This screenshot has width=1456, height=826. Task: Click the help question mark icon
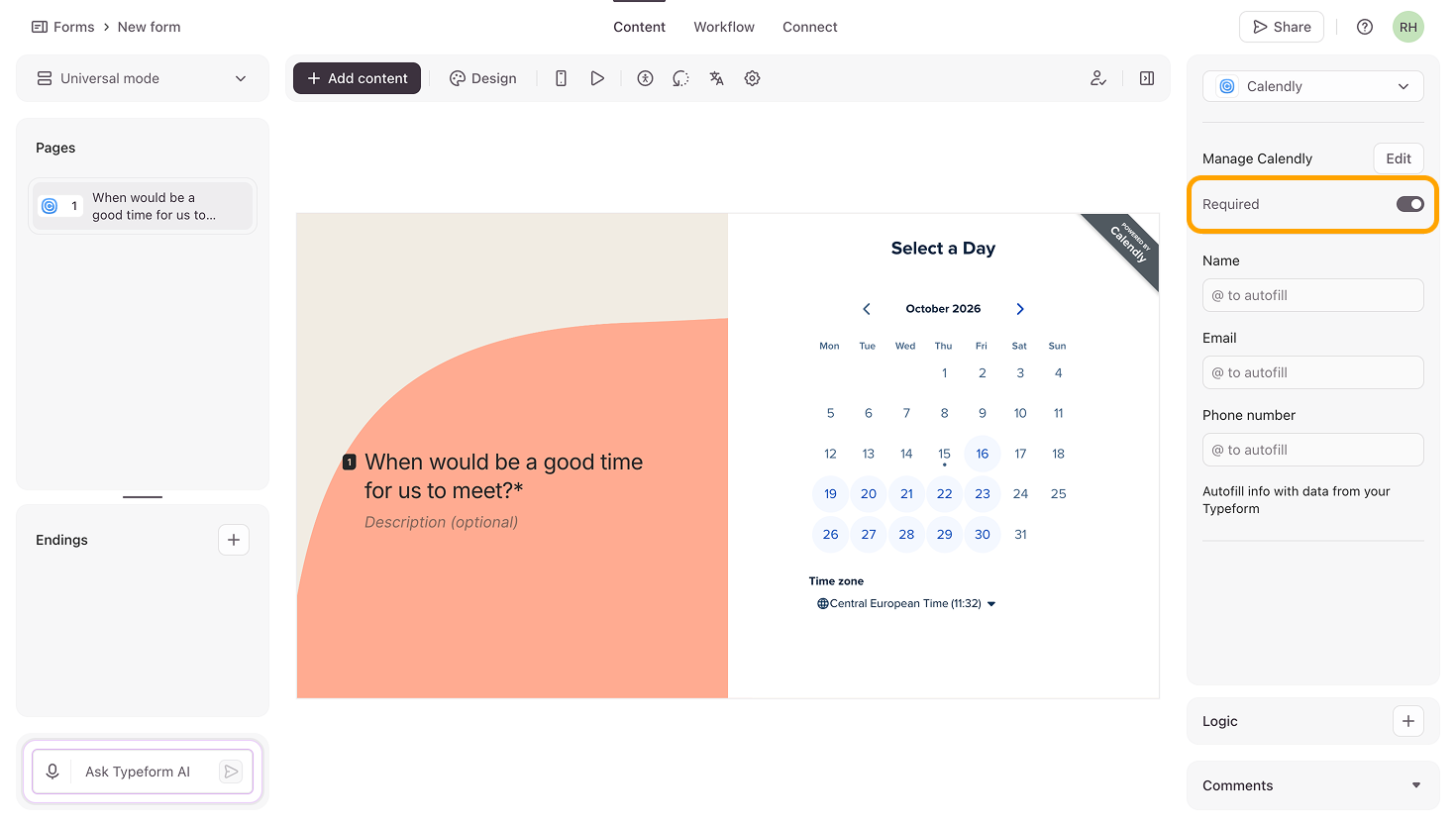pyautogui.click(x=1365, y=27)
